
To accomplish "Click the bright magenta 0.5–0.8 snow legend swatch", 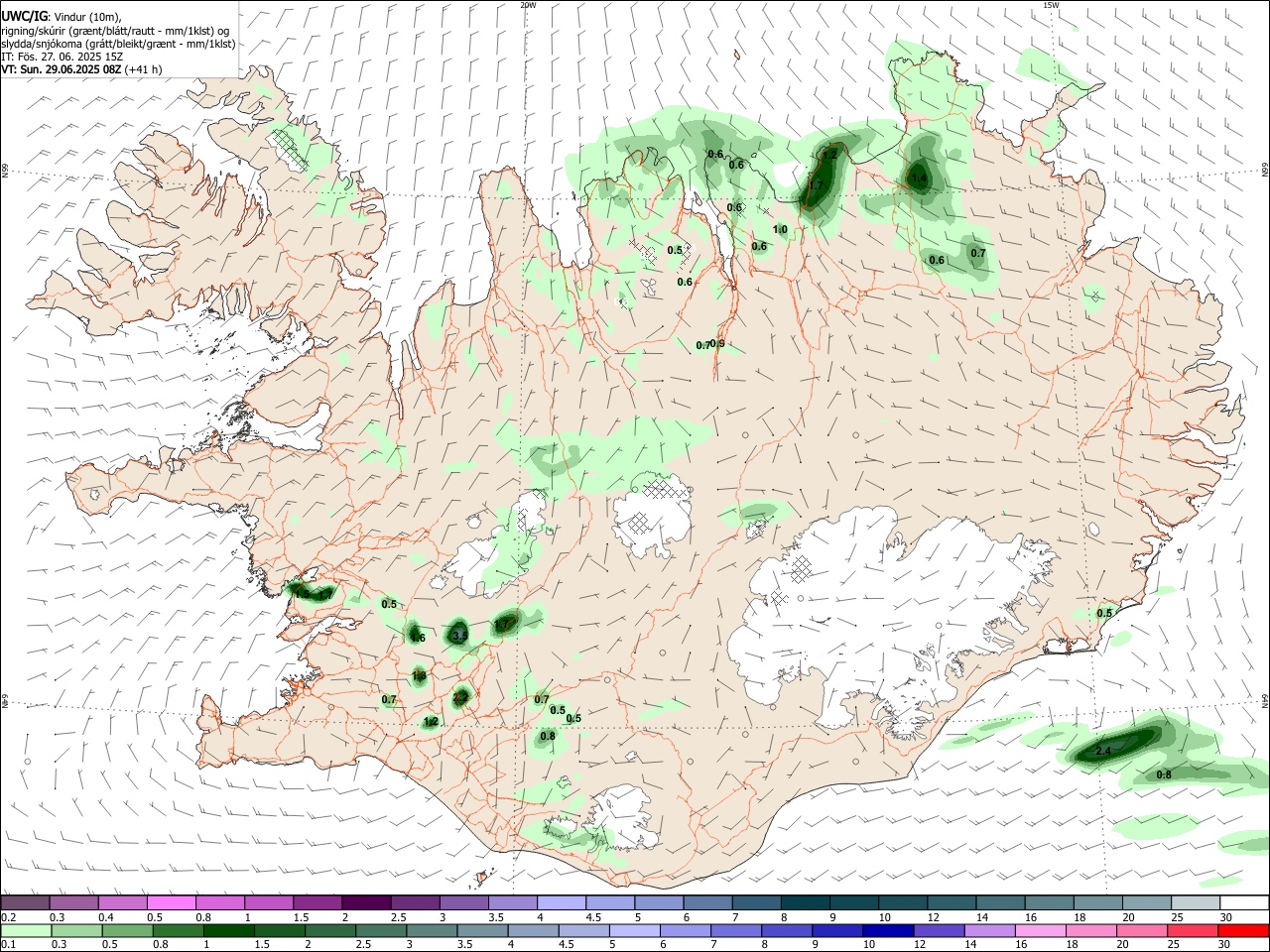I will point(172,902).
